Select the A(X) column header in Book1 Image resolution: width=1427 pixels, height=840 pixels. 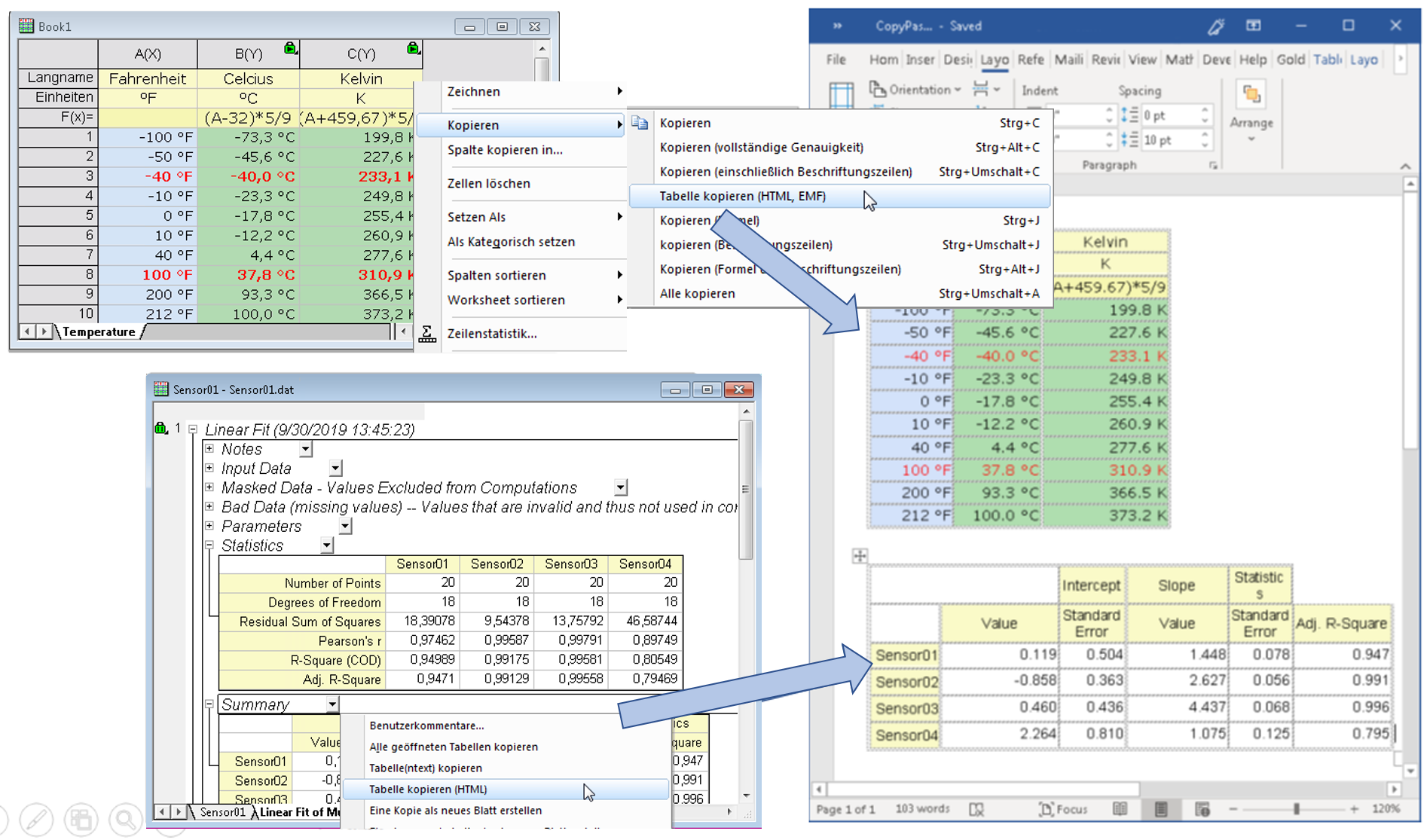(x=148, y=54)
